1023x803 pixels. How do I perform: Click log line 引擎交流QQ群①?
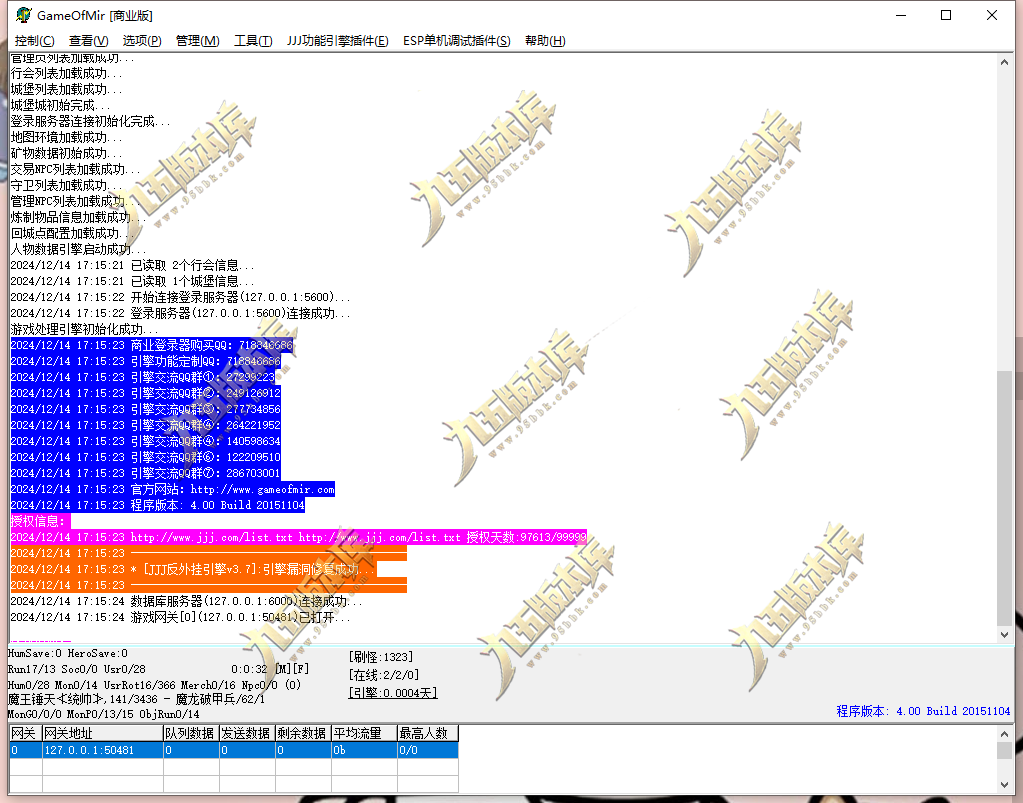143,377
